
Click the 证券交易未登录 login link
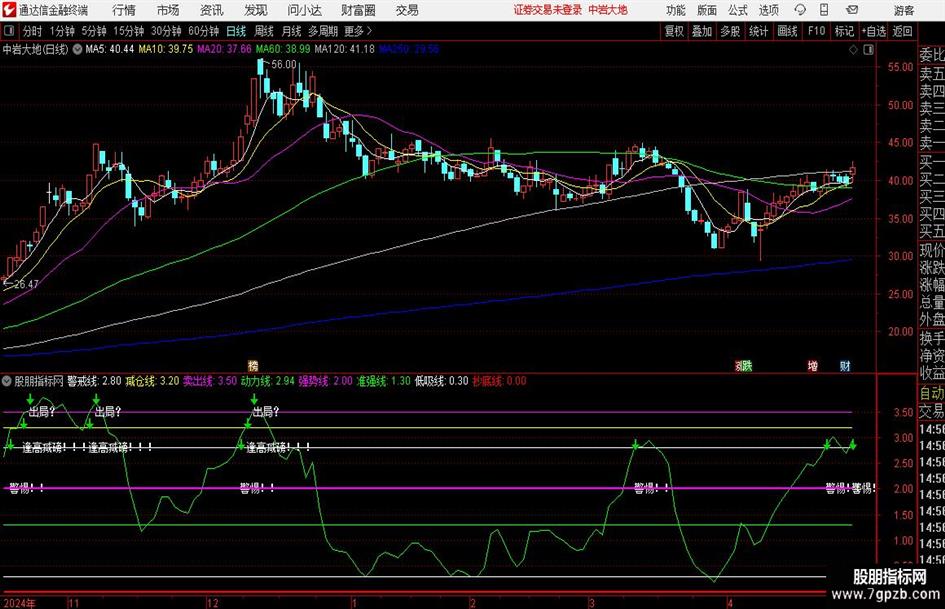(548, 10)
